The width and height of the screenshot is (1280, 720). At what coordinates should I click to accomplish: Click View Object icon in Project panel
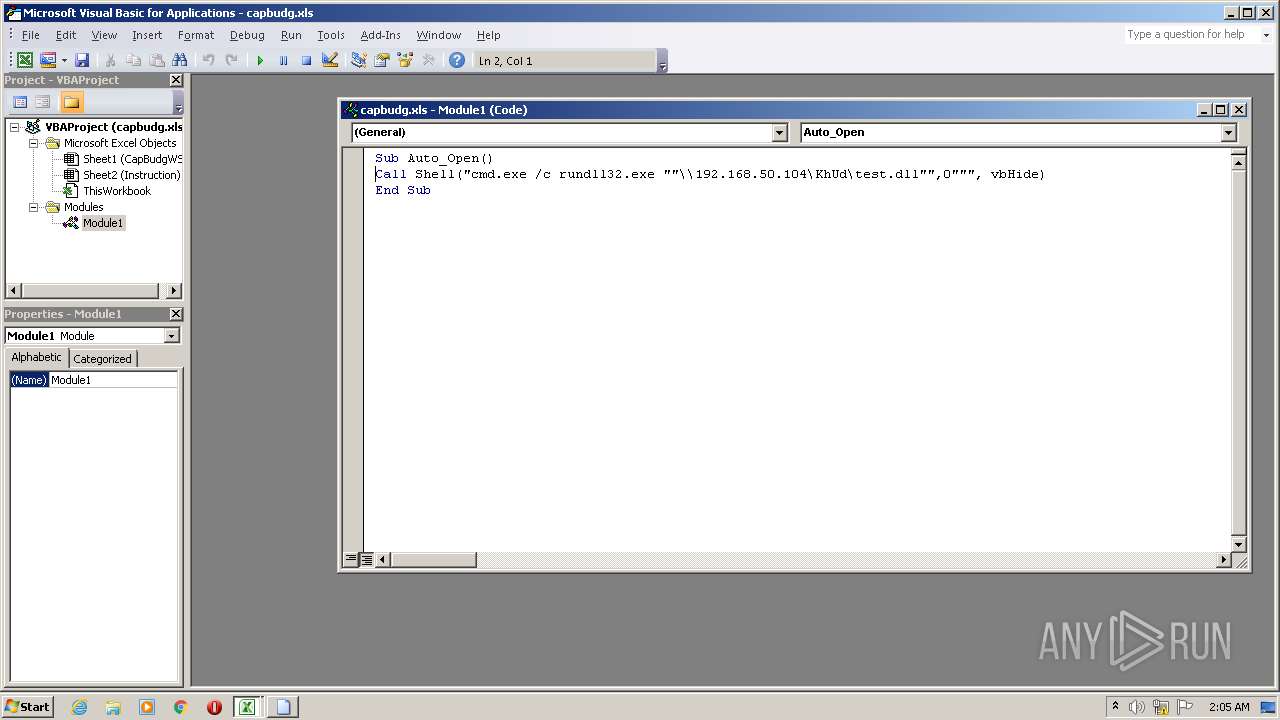coord(43,102)
